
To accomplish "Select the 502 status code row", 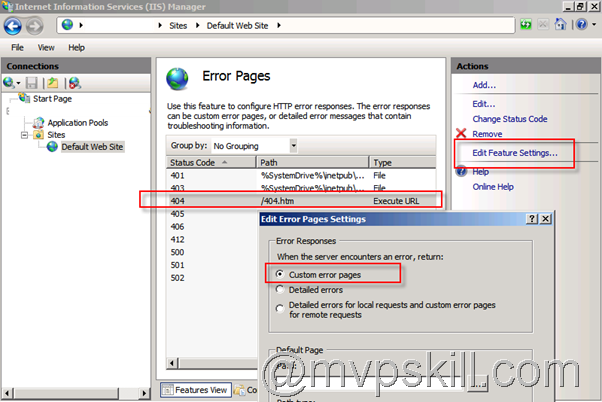I will pos(177,278).
